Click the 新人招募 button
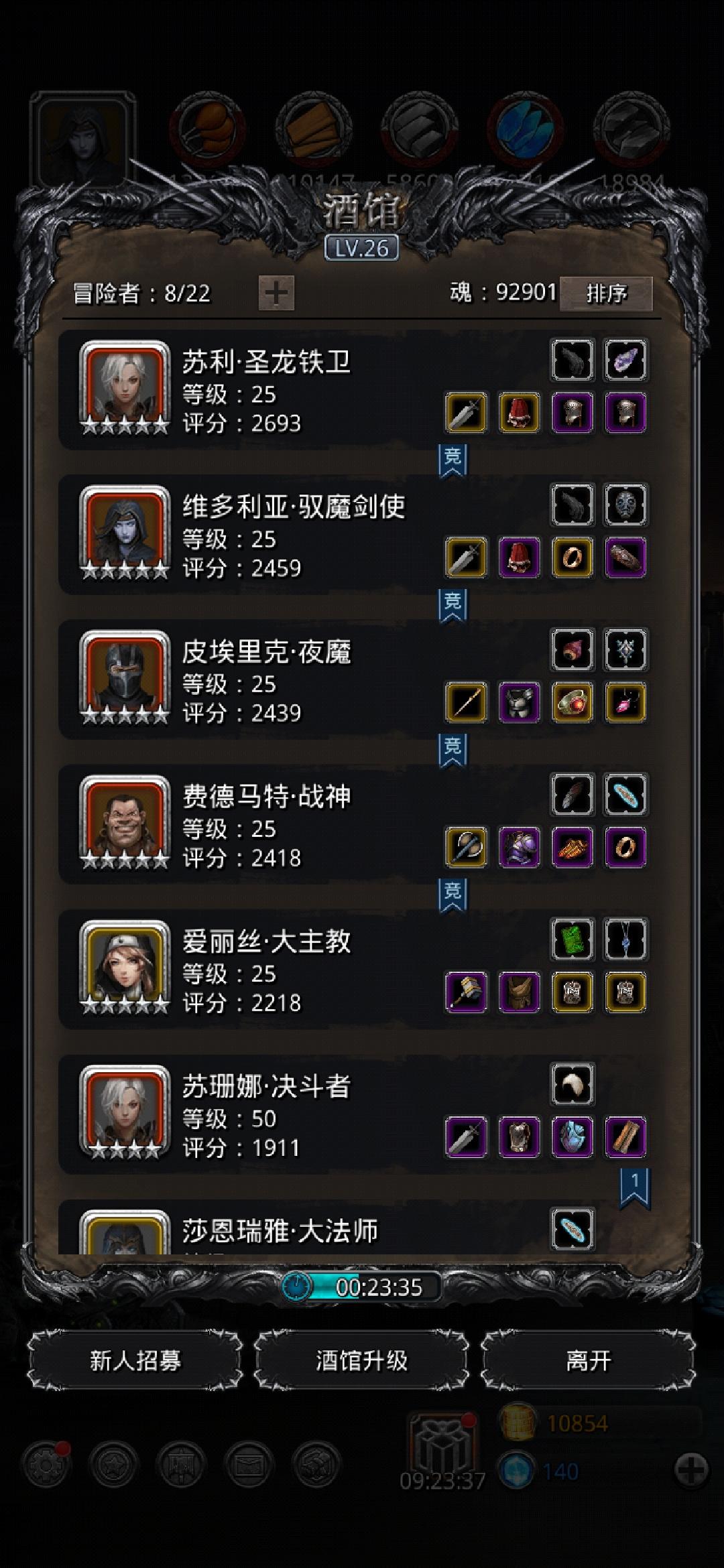 135,1360
